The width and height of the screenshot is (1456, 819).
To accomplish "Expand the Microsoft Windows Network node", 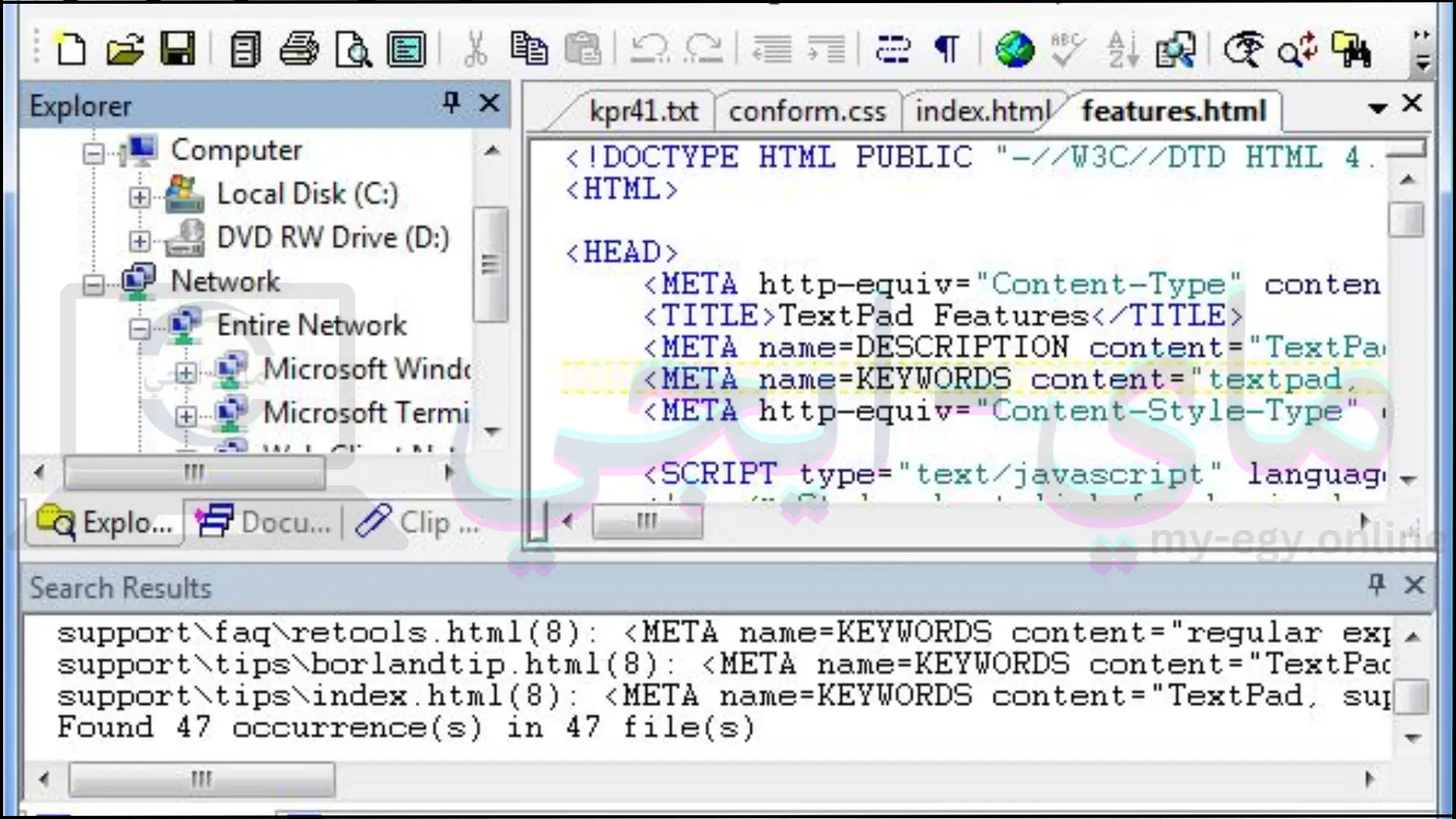I will click(x=186, y=372).
